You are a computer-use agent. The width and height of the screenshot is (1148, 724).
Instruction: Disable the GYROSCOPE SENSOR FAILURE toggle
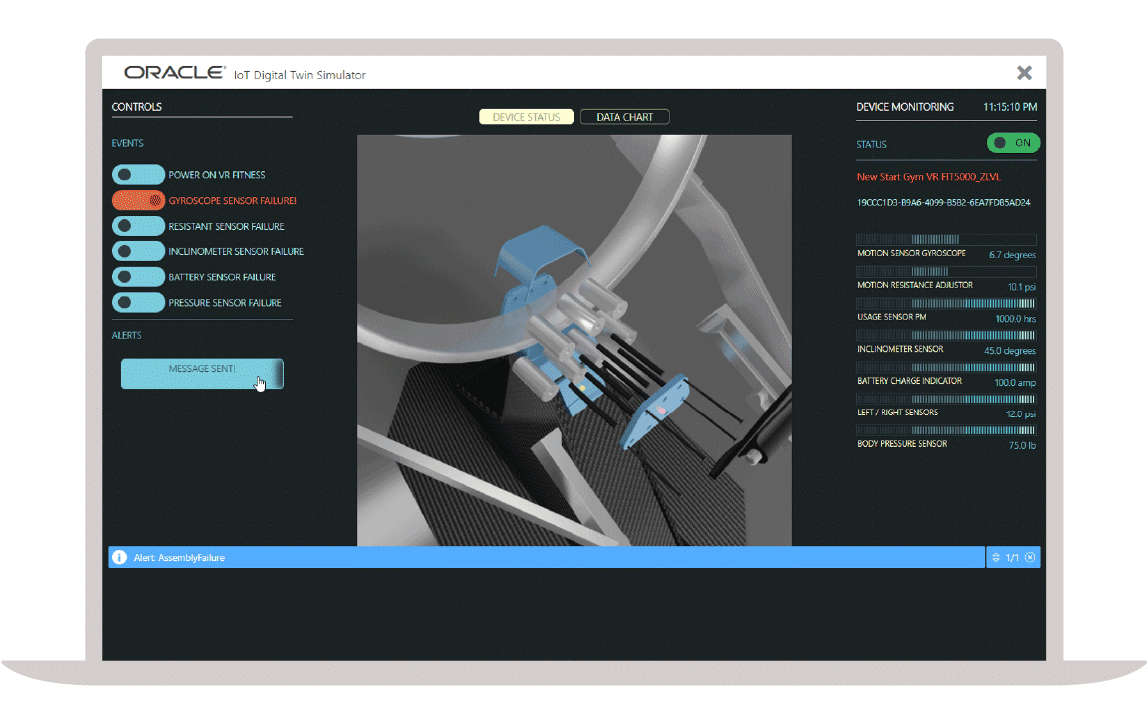139,200
